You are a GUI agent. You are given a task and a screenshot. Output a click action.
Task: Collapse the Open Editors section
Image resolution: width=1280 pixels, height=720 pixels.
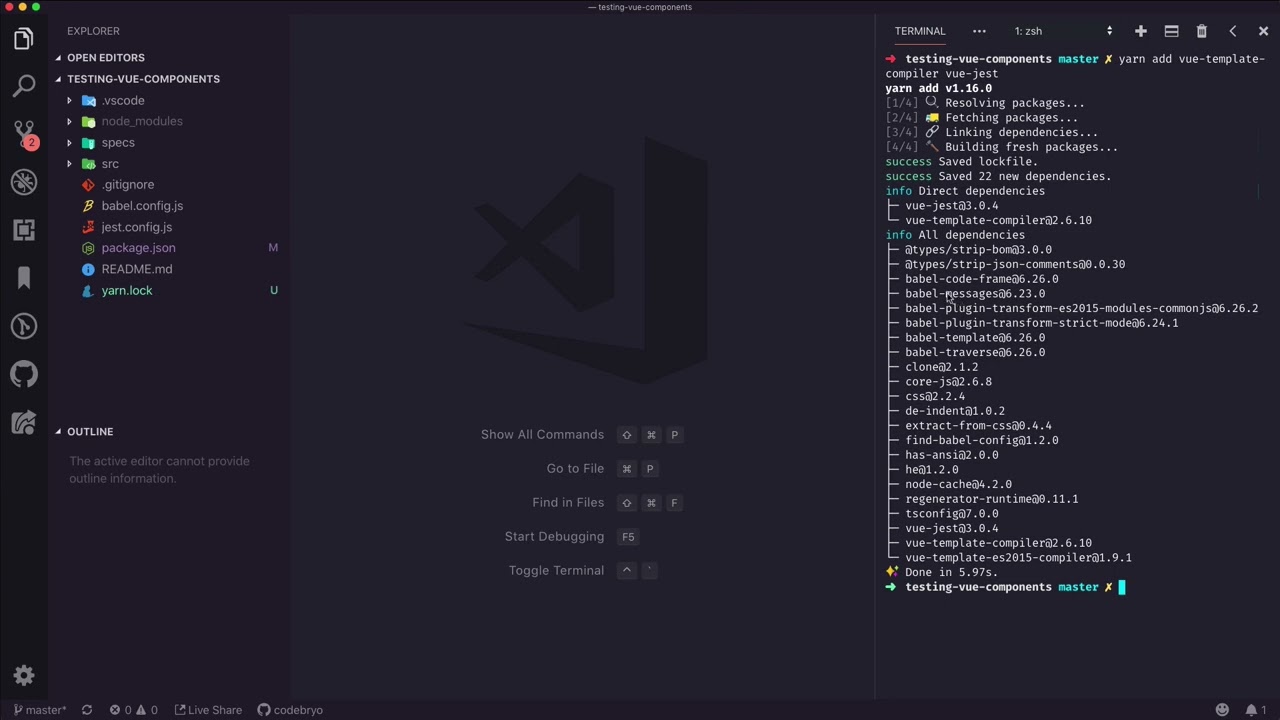click(106, 58)
